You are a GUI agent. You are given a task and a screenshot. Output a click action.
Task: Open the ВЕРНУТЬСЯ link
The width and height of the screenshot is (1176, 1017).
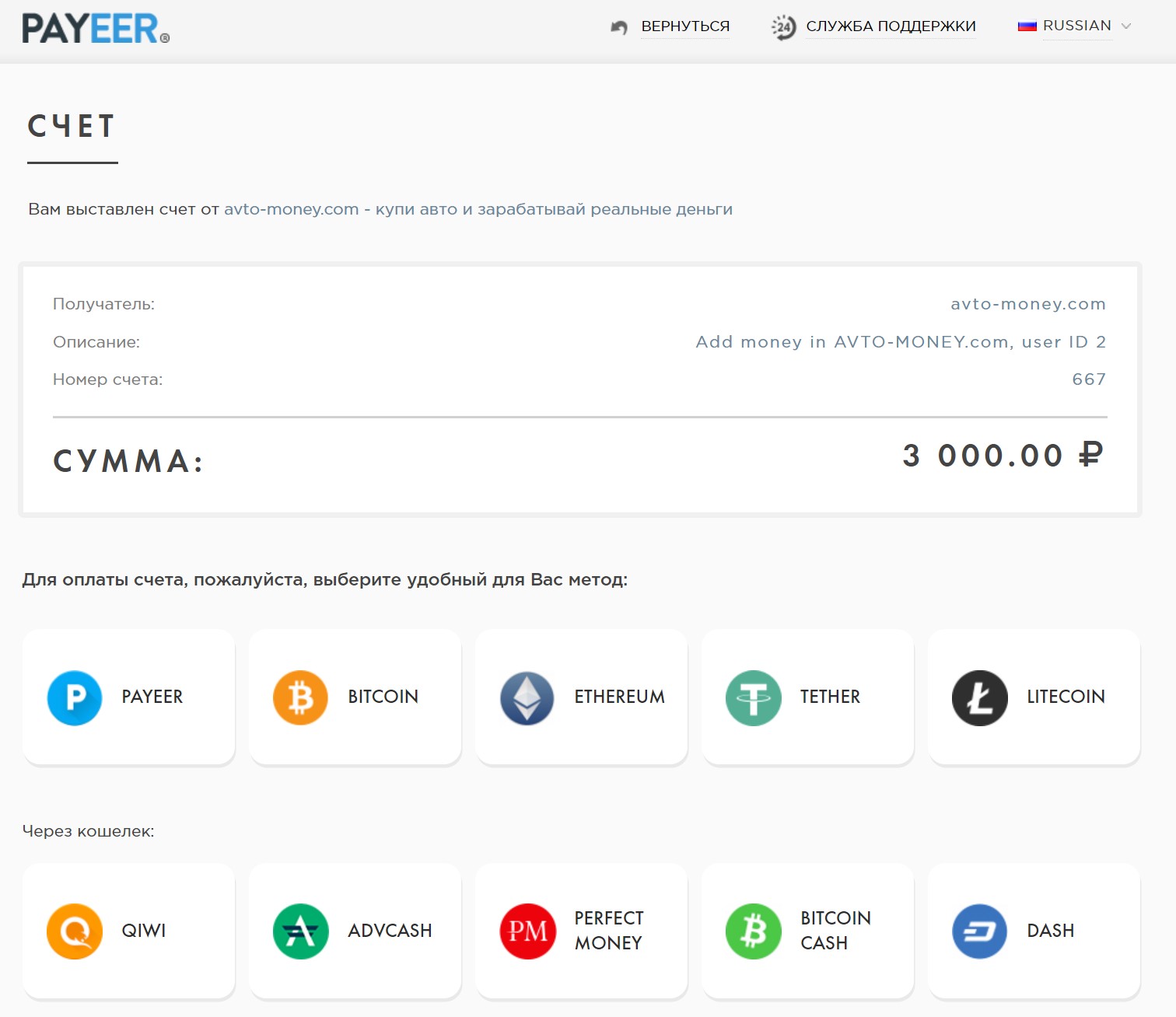tap(685, 26)
